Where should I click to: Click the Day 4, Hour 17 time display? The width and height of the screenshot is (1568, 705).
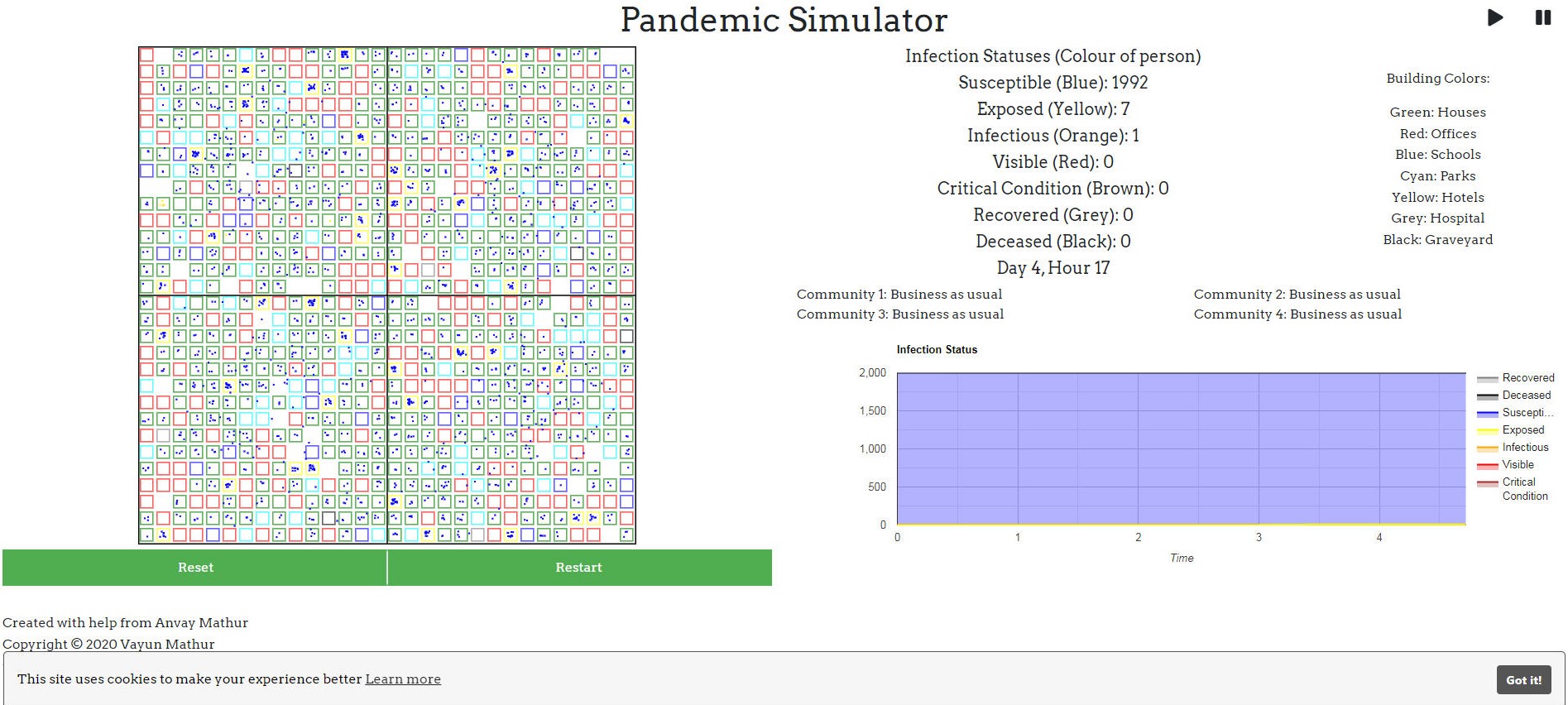(x=1053, y=268)
